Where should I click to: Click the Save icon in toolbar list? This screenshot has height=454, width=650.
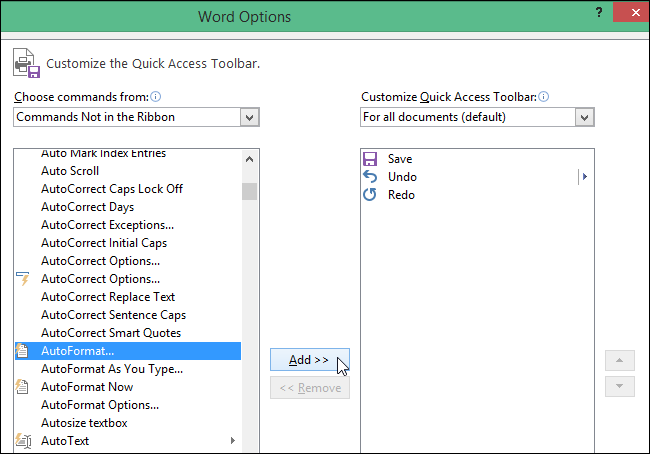[x=370, y=159]
